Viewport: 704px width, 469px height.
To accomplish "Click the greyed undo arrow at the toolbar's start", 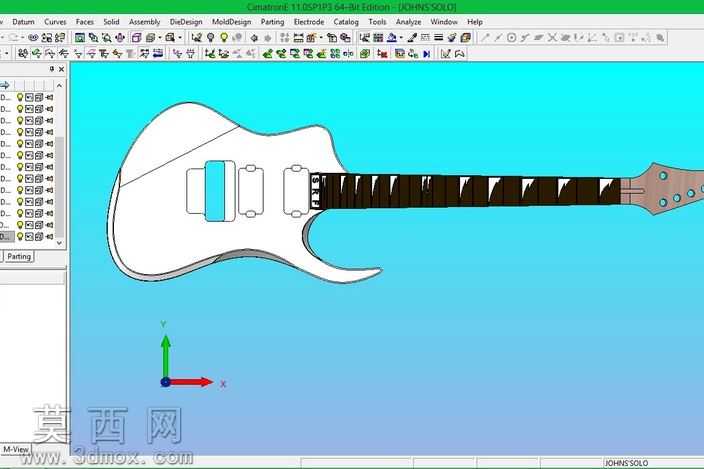I will click(13, 38).
